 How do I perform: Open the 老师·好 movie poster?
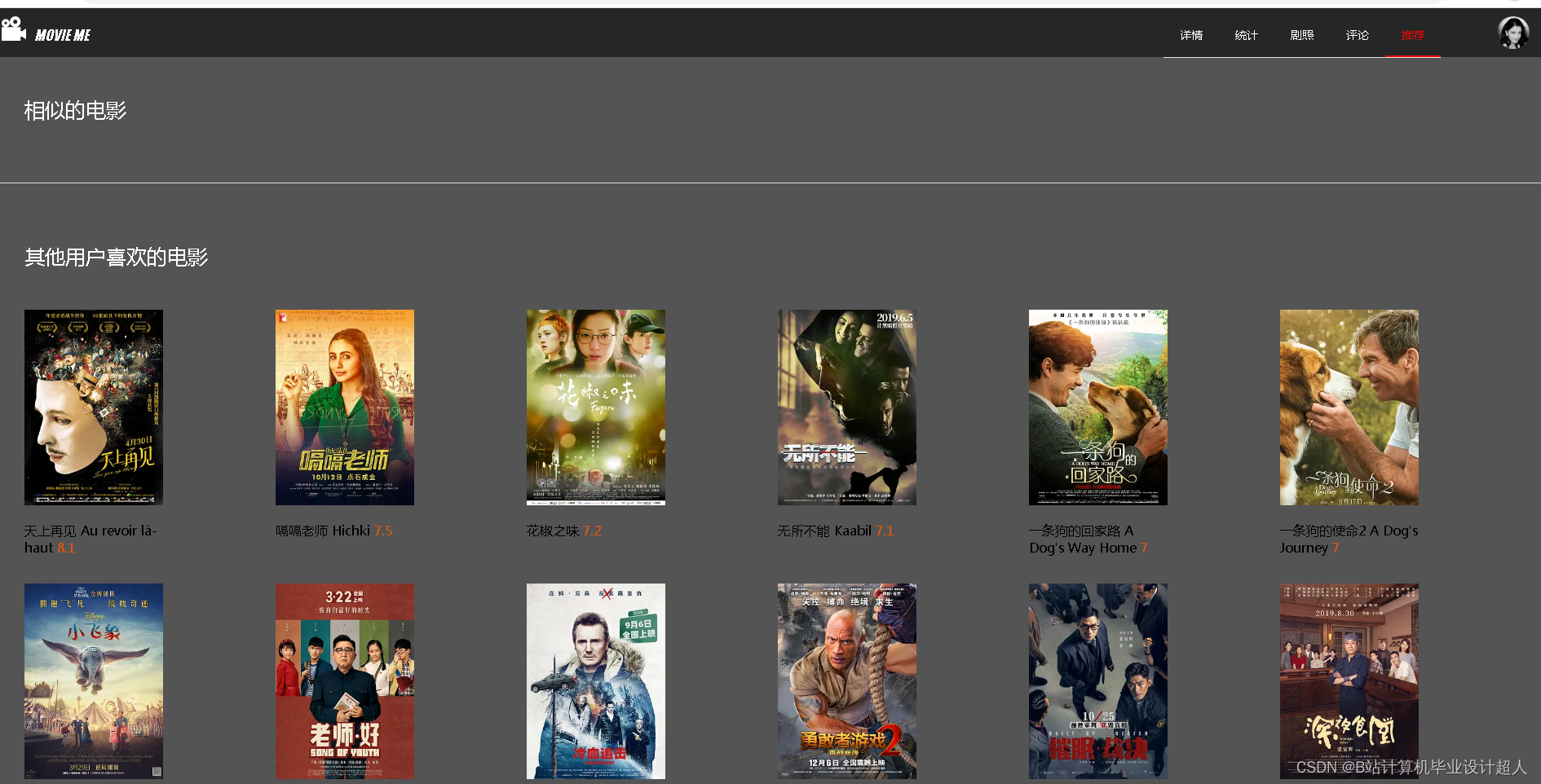[345, 681]
